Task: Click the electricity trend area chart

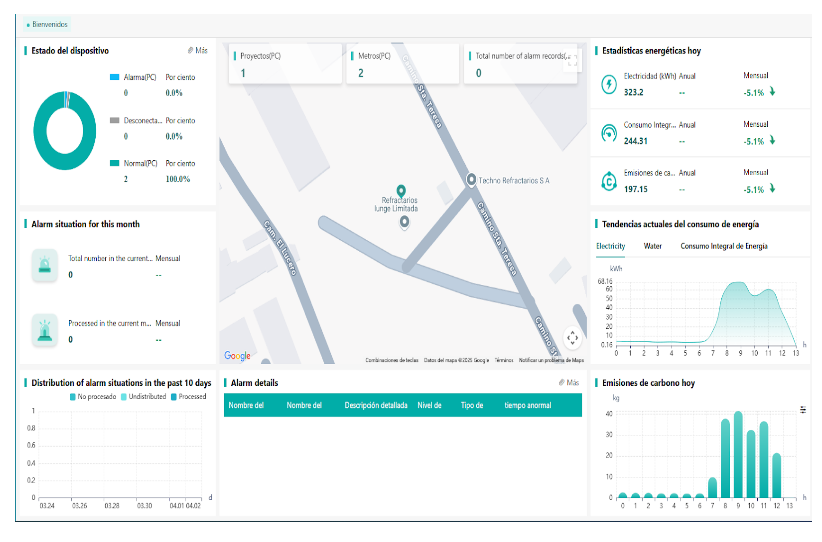Action: [x=706, y=314]
